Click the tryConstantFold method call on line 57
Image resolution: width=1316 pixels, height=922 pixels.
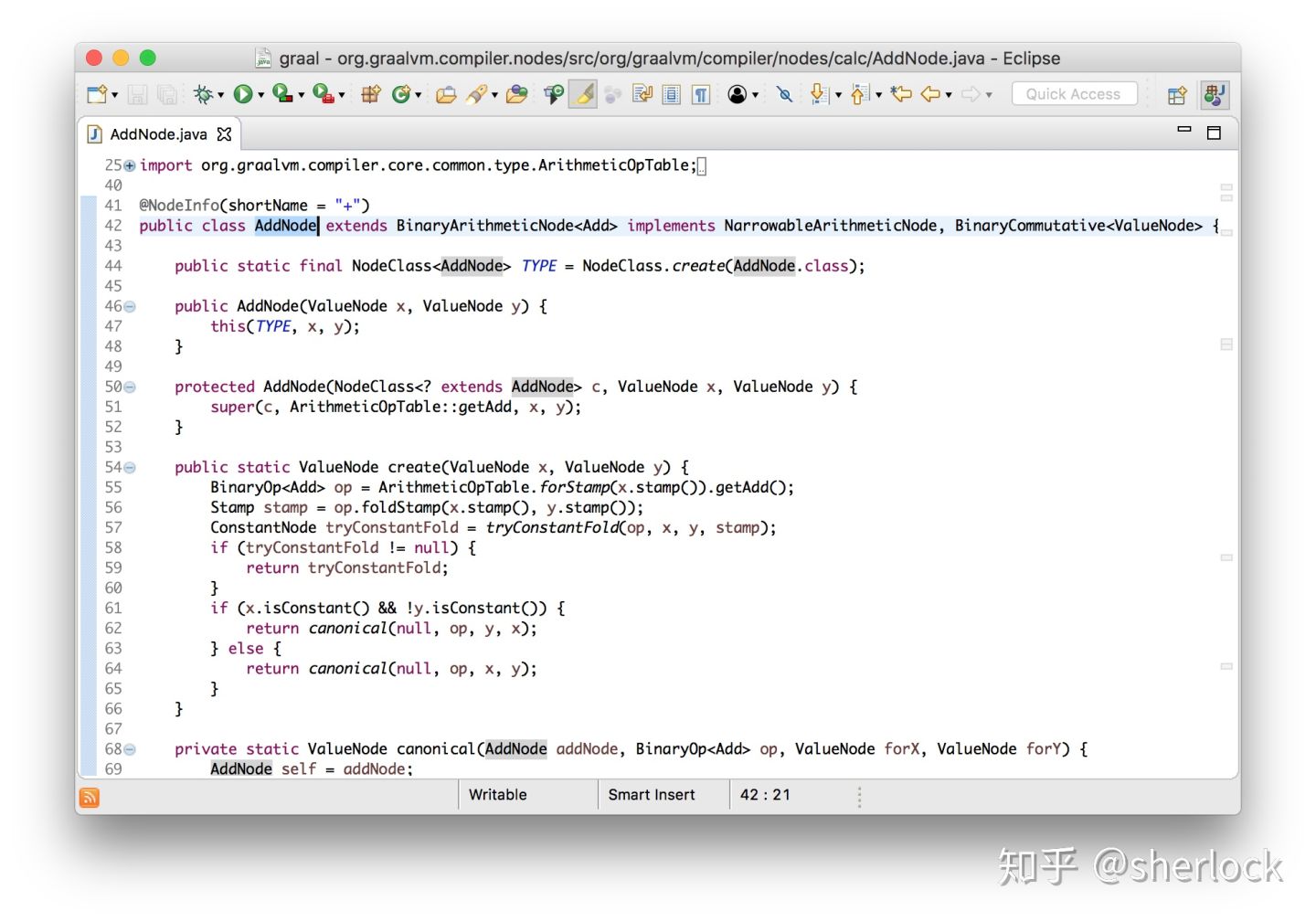[x=553, y=528]
